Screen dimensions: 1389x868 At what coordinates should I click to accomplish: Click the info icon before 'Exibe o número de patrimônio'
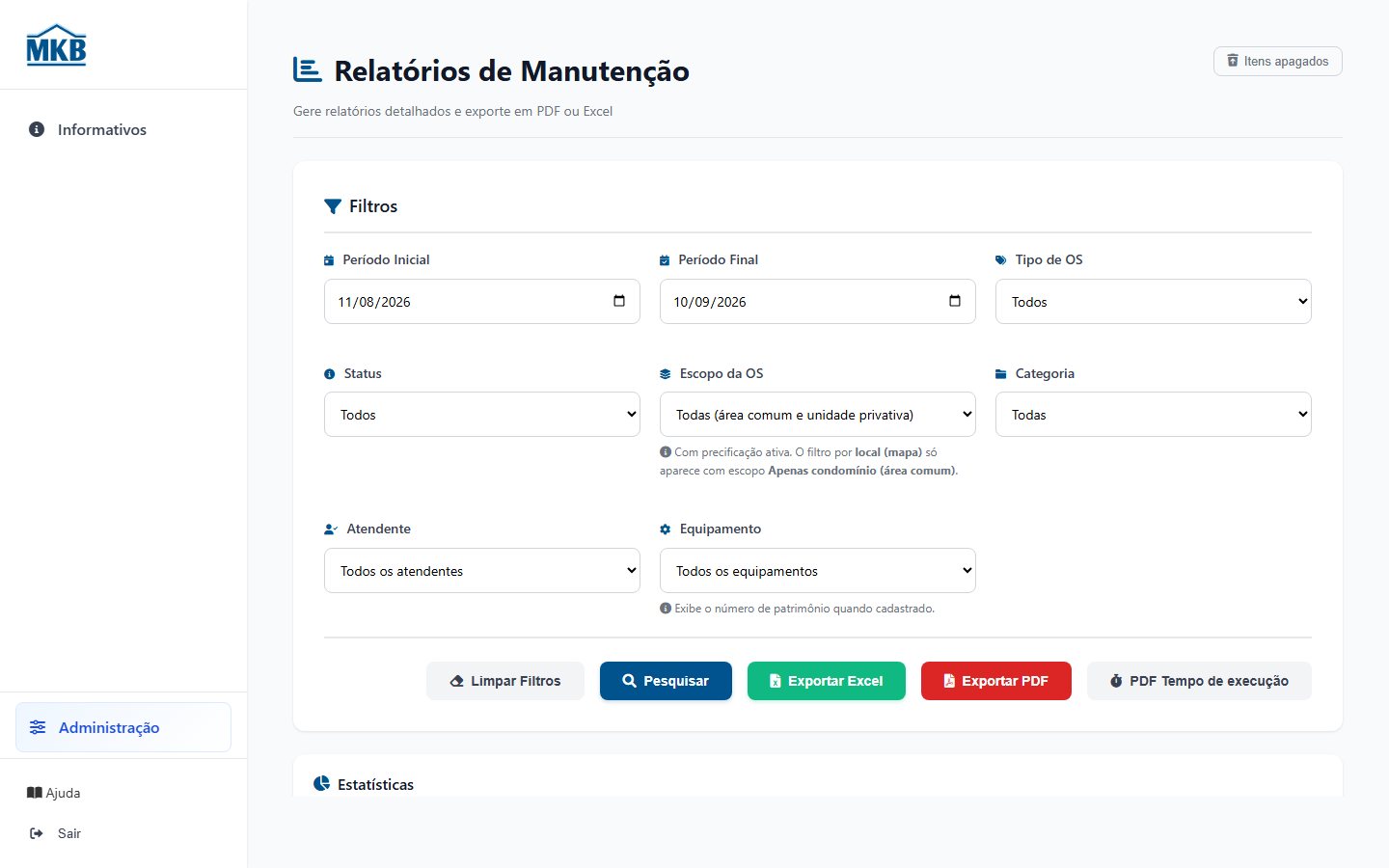click(x=666, y=608)
